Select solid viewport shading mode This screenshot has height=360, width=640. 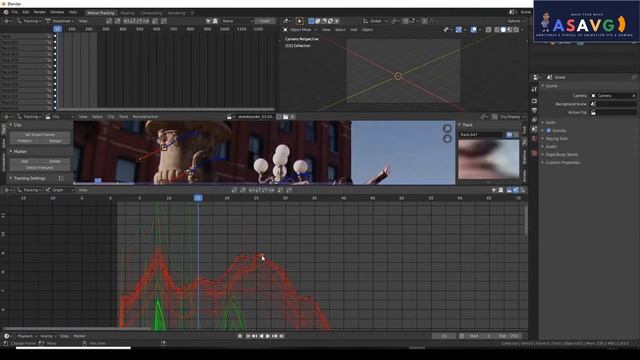[503, 30]
